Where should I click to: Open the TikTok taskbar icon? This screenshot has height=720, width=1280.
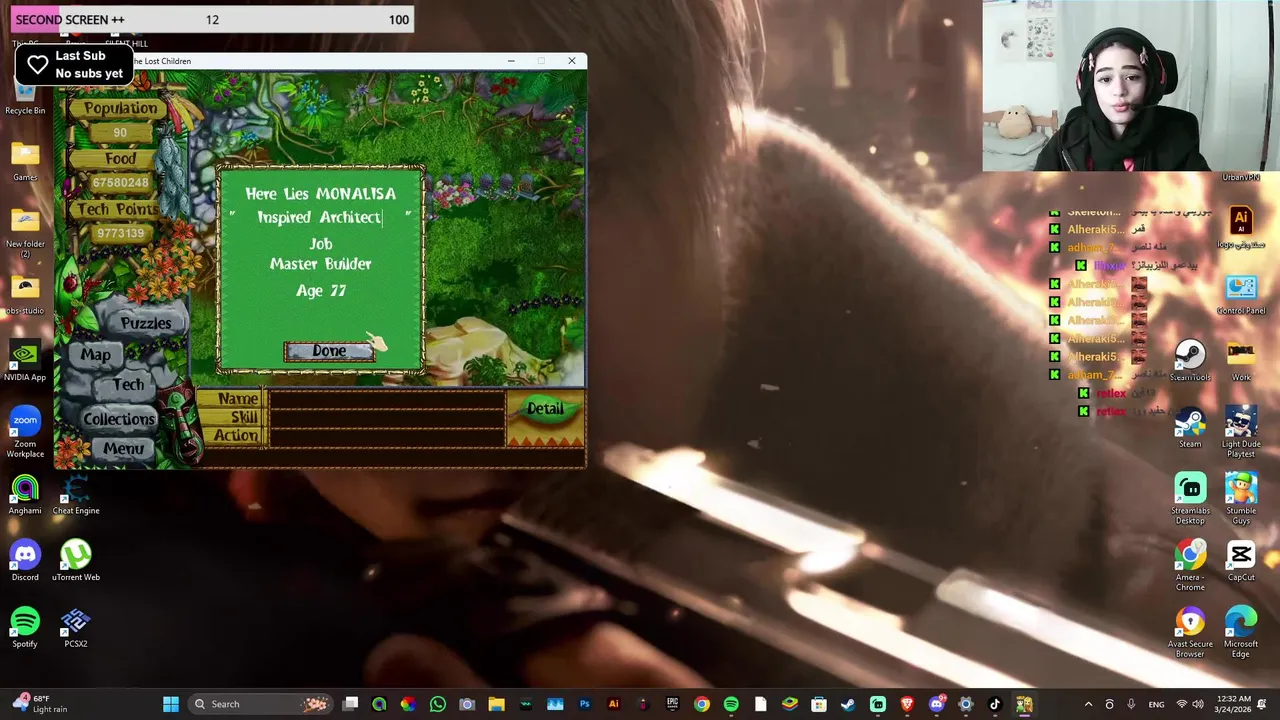(995, 704)
